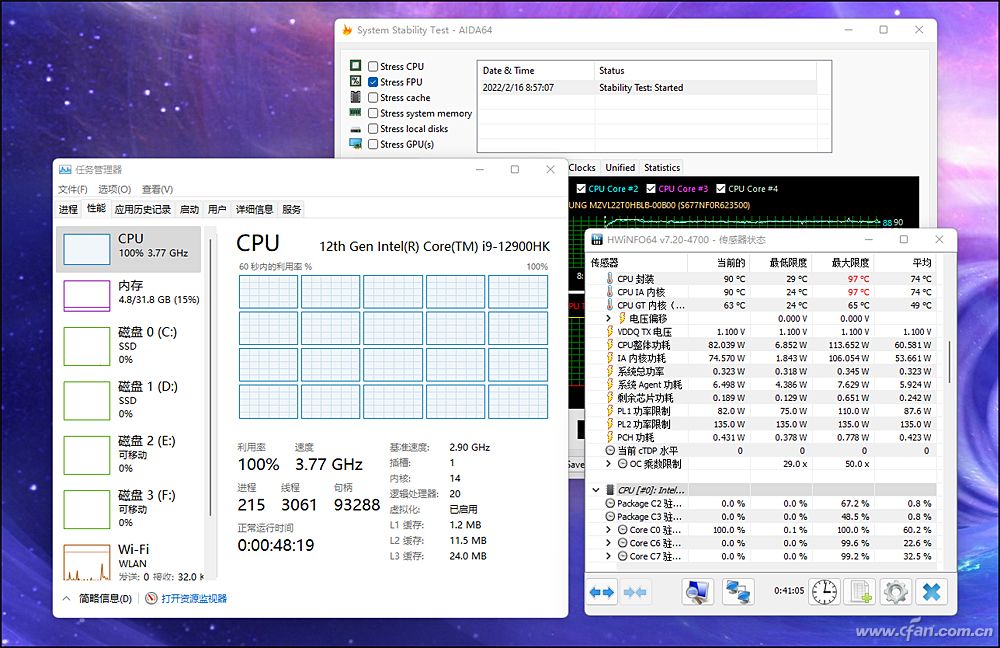Click the HWiNFO blue X close-sensors icon
This screenshot has height=648, width=1000.
(930, 592)
